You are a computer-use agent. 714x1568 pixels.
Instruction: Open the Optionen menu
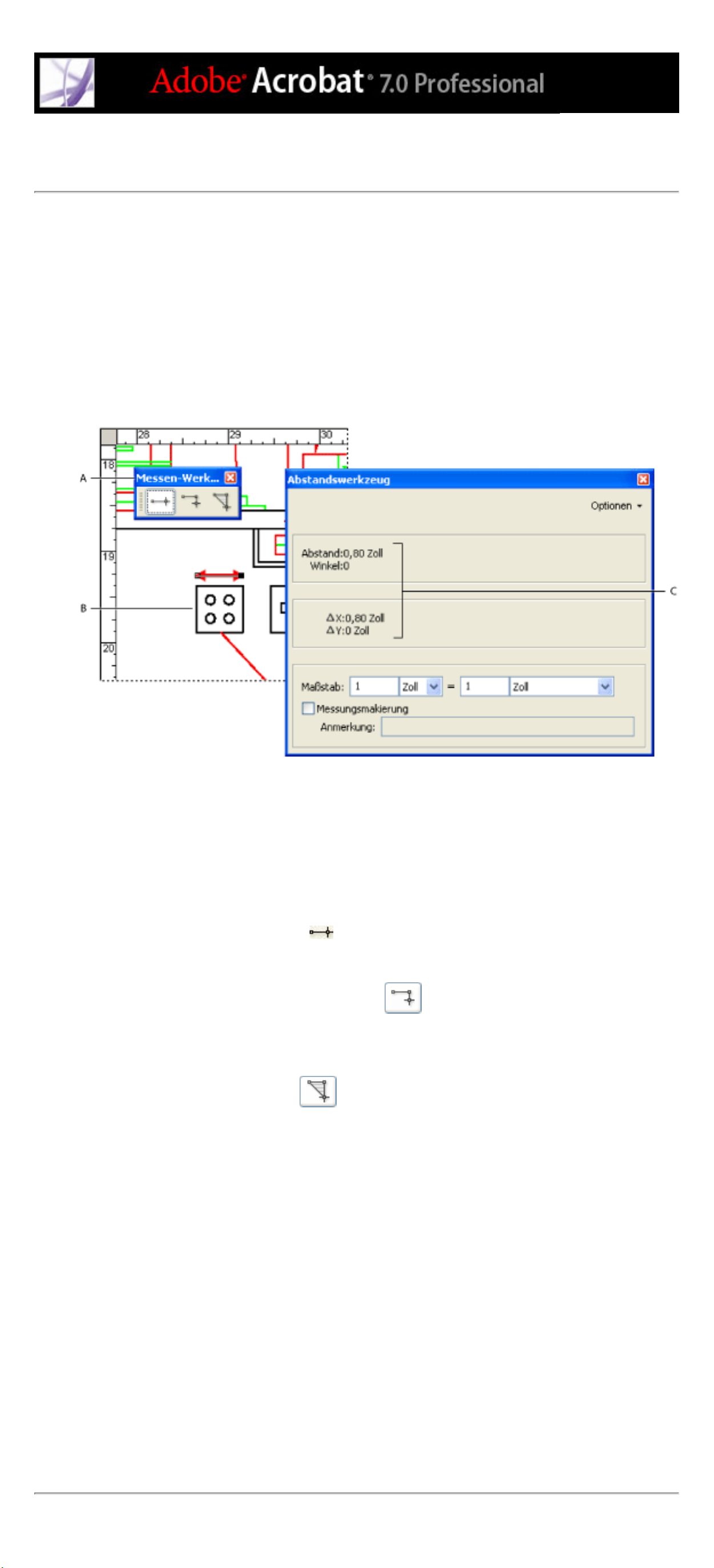(x=616, y=506)
